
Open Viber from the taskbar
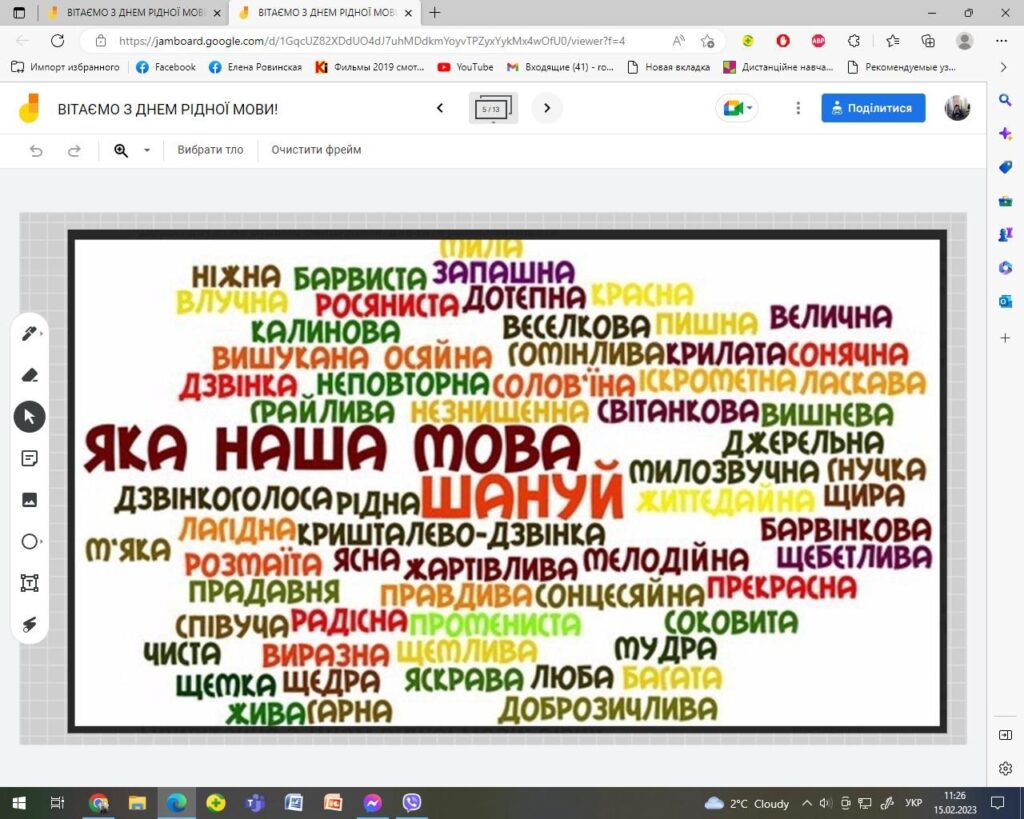click(x=411, y=803)
